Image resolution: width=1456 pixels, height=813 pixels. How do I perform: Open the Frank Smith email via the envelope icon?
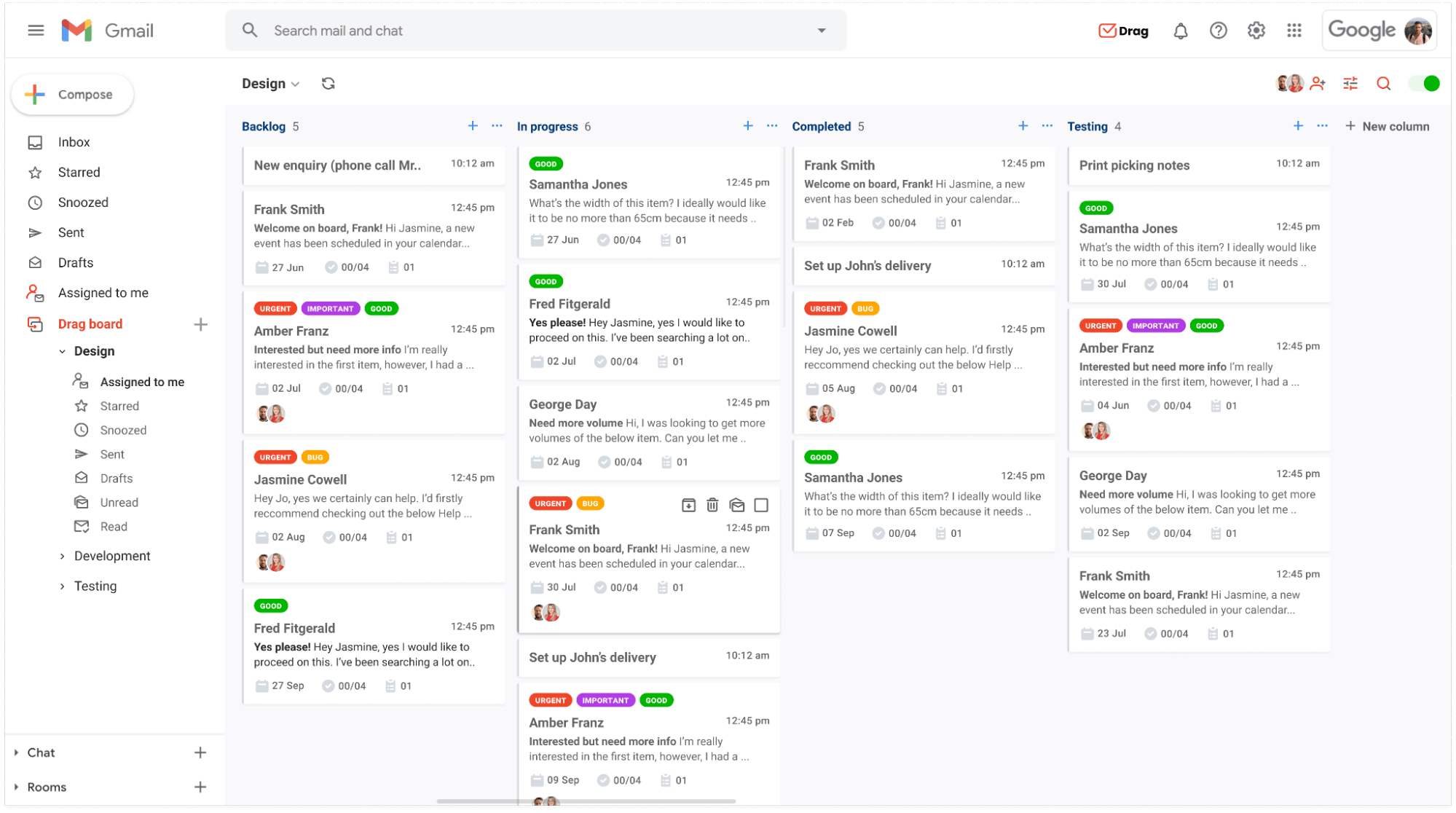(737, 504)
